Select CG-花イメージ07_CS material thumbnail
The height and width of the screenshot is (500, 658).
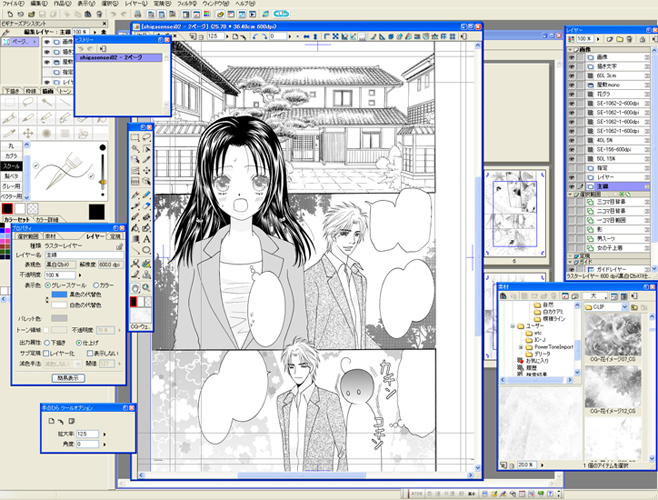613,335
